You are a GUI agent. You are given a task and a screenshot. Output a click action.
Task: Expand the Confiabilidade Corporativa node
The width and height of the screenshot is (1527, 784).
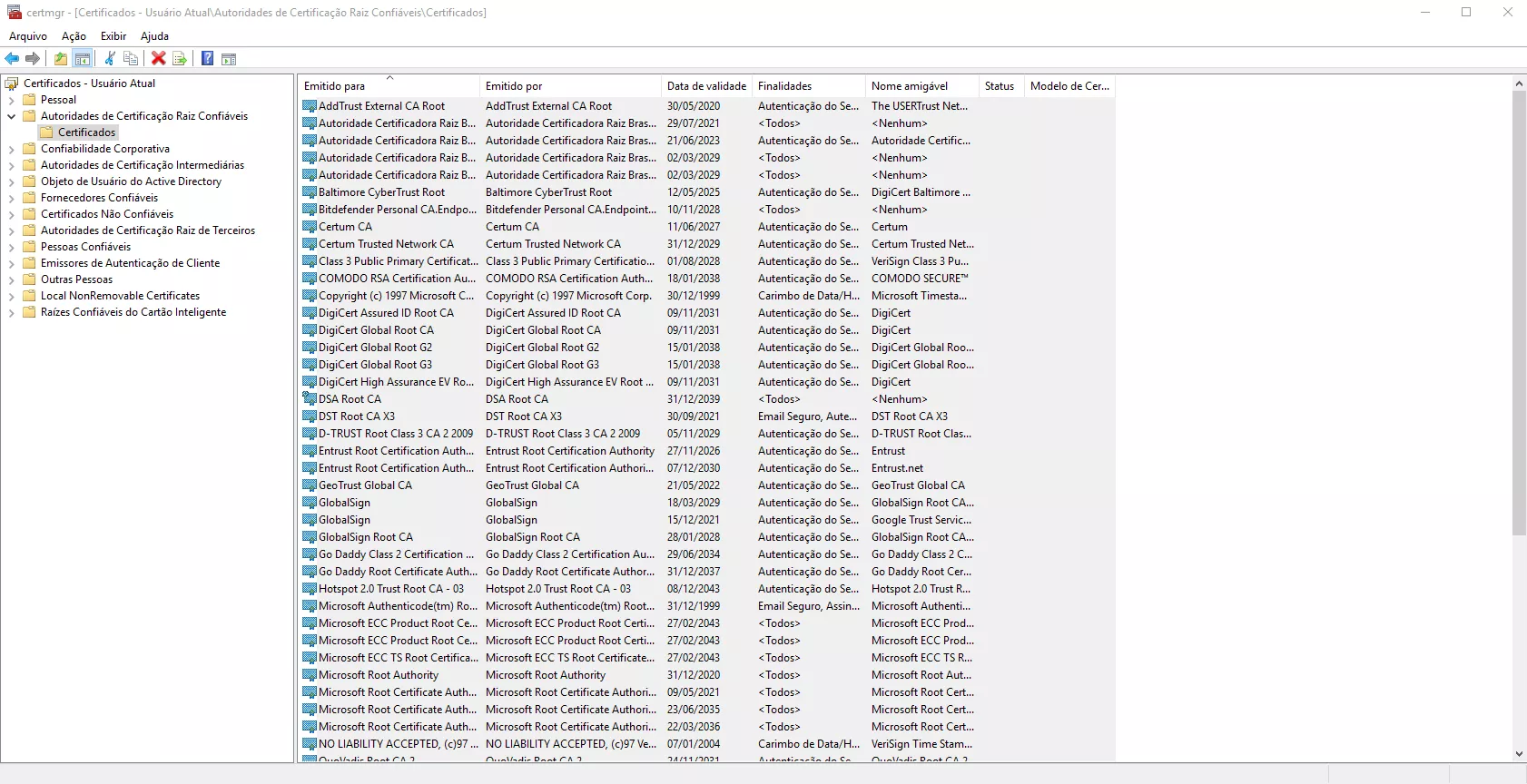point(11,149)
